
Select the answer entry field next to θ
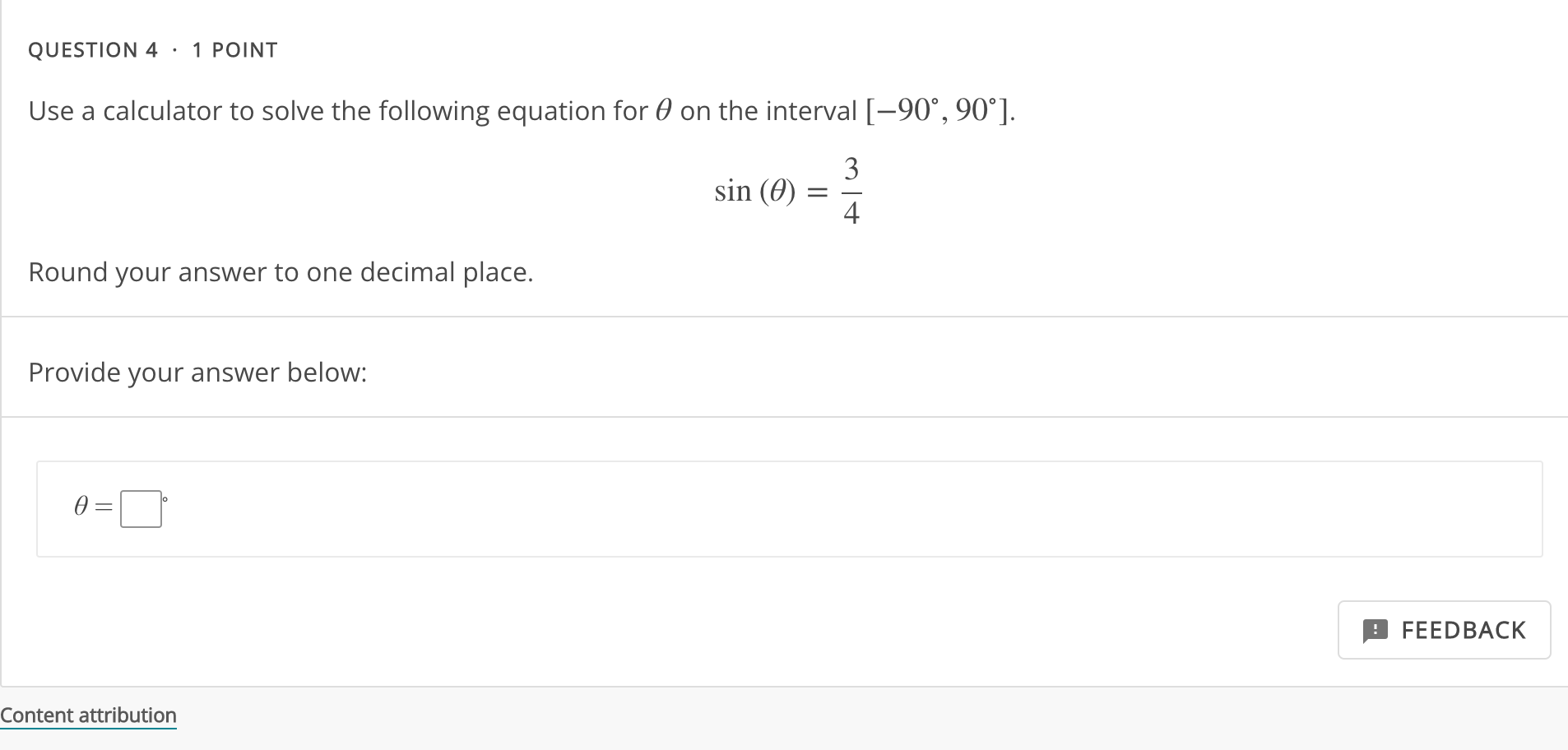tap(141, 508)
